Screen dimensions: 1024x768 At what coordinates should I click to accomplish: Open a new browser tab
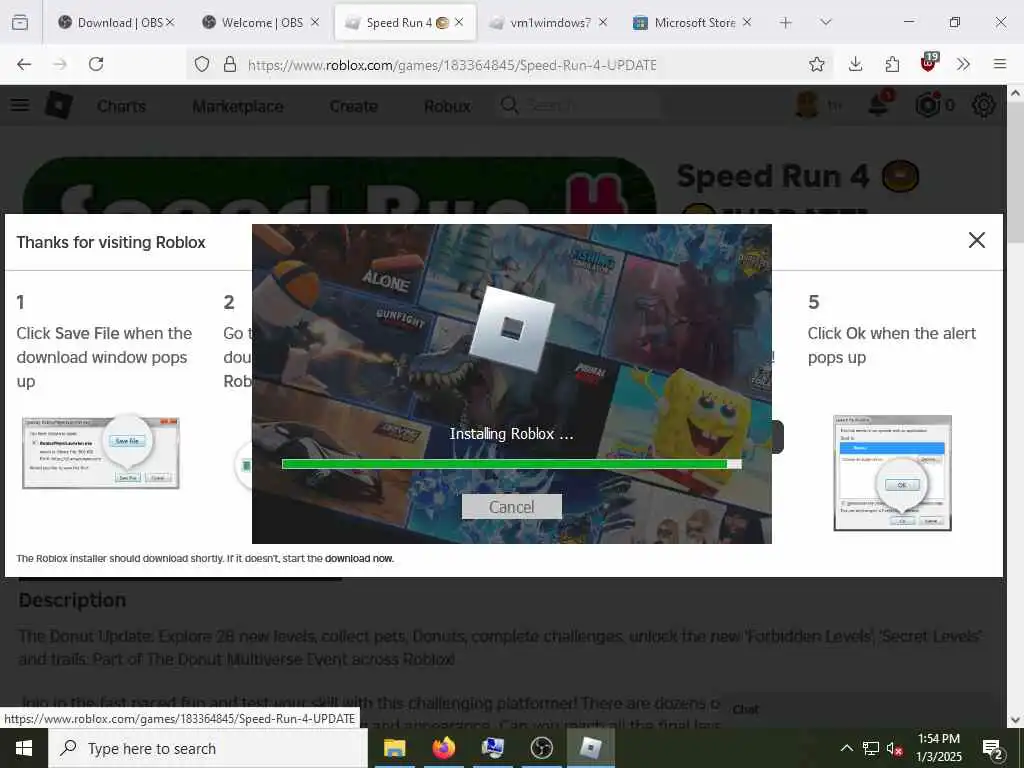786,23
